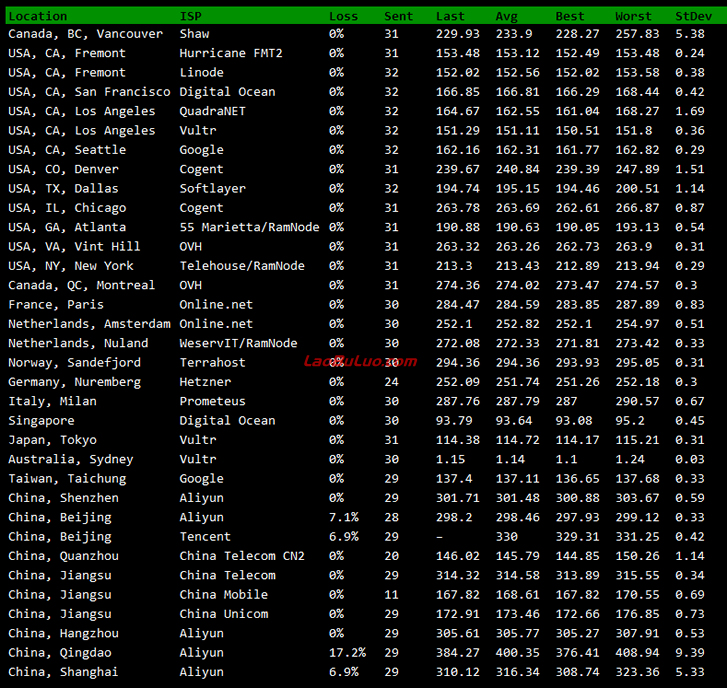Select USA, CA, San Francisco location
727x688 pixels.
(89, 92)
